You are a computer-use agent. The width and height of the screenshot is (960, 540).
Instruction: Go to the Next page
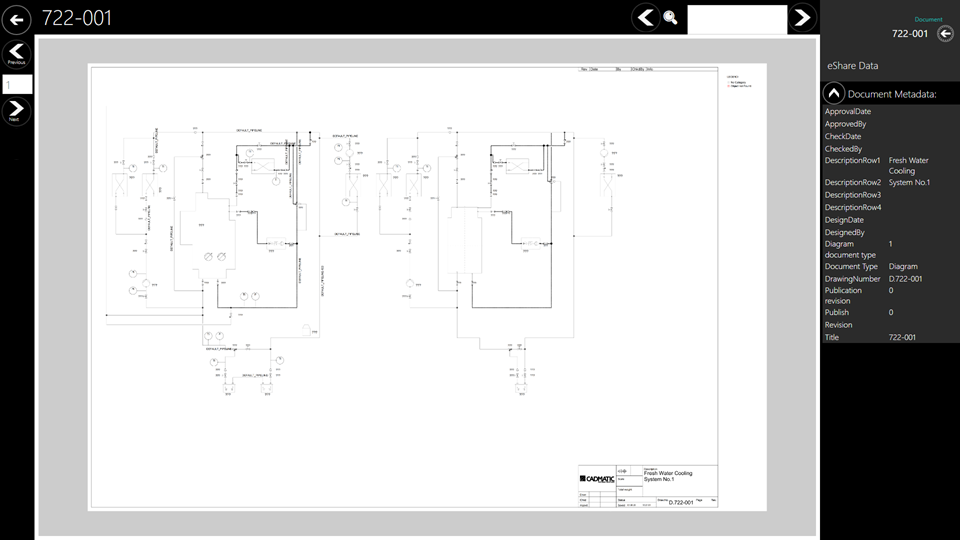(x=16, y=110)
